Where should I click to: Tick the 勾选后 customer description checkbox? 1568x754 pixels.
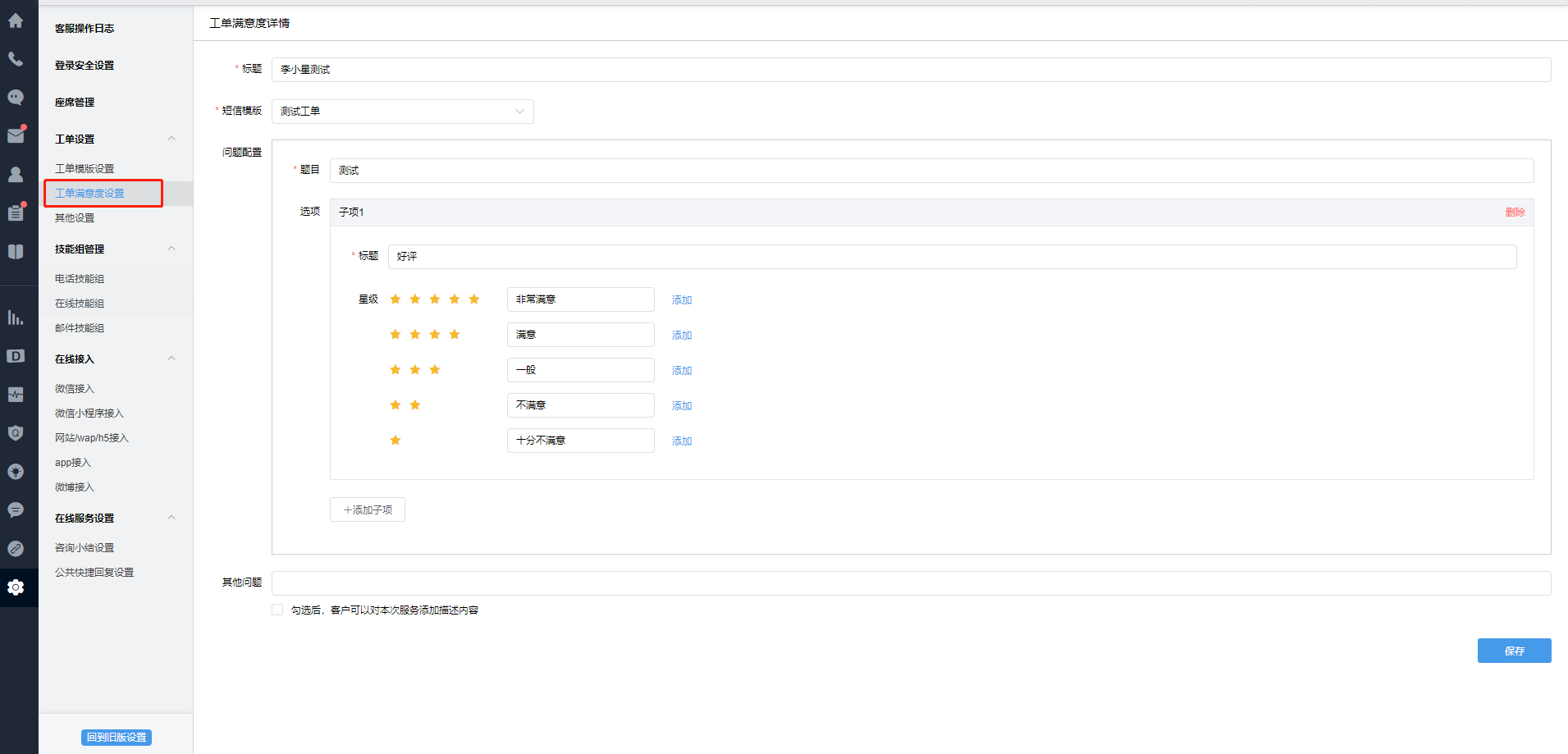coord(277,610)
